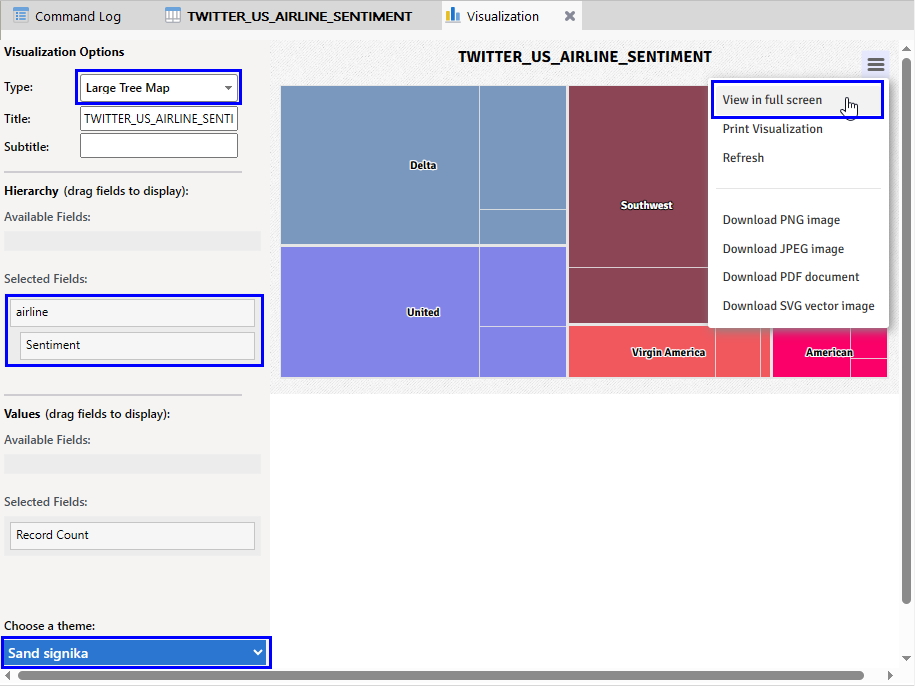The image size is (915, 686).
Task: Select Refresh in chart menu
Action: [743, 158]
